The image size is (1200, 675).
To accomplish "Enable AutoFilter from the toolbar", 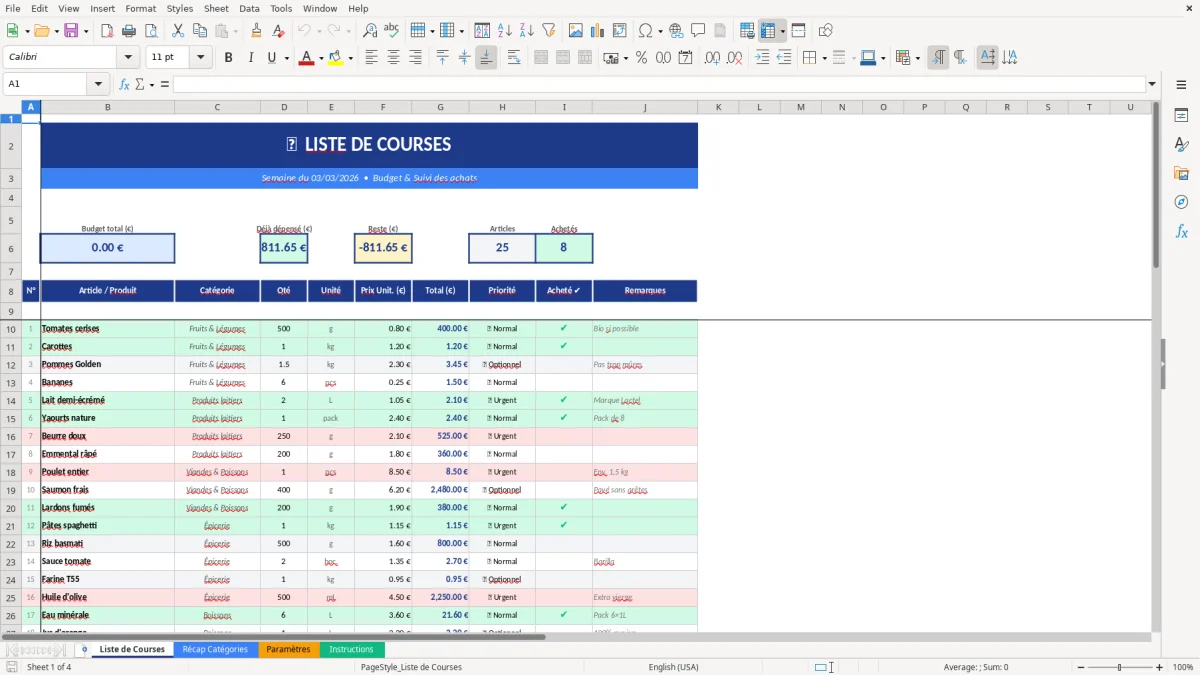I will 547,30.
